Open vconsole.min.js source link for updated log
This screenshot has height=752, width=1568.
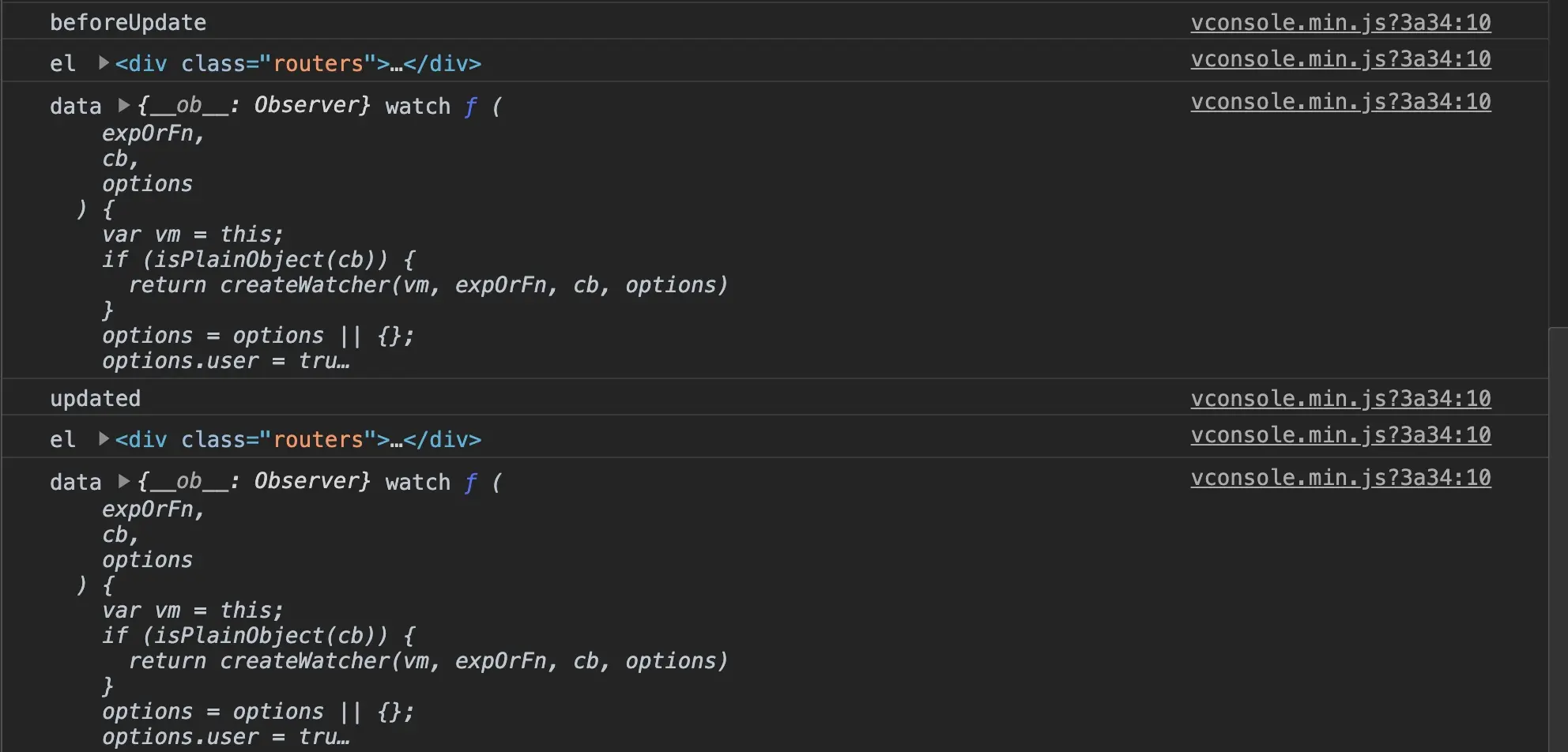pyautogui.click(x=1340, y=399)
